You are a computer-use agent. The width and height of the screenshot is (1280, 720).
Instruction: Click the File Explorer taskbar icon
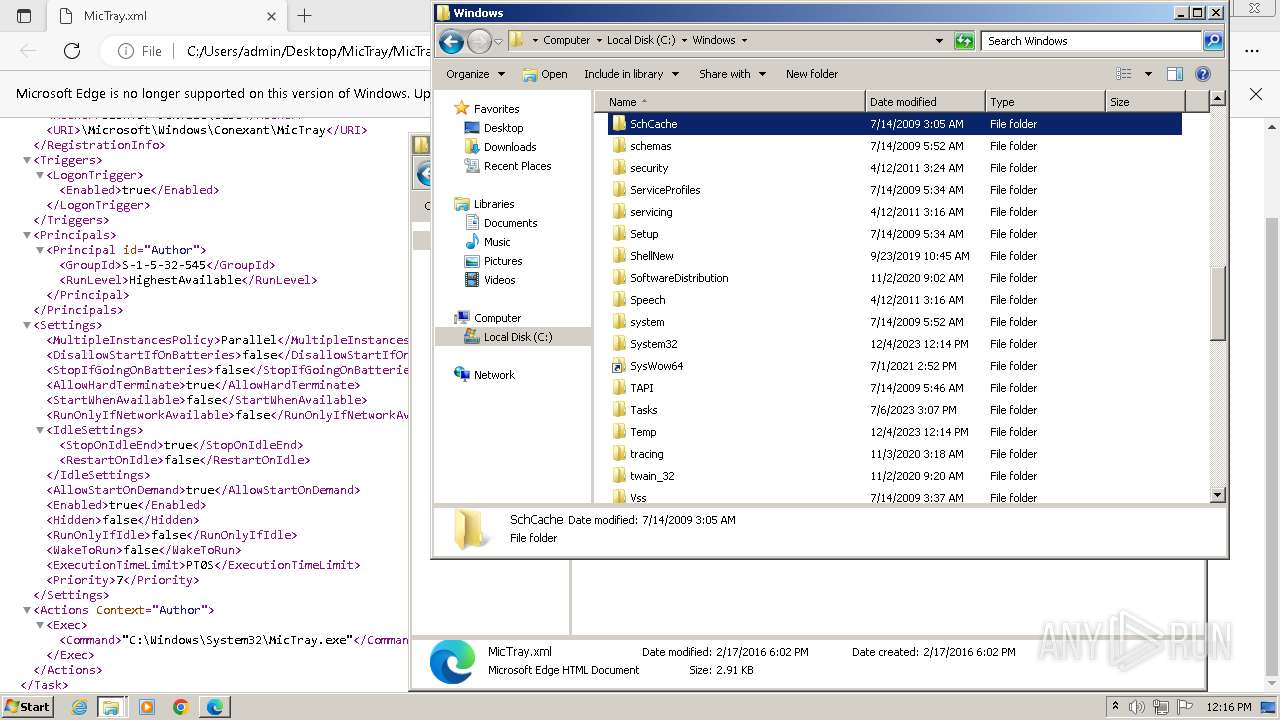(111, 707)
